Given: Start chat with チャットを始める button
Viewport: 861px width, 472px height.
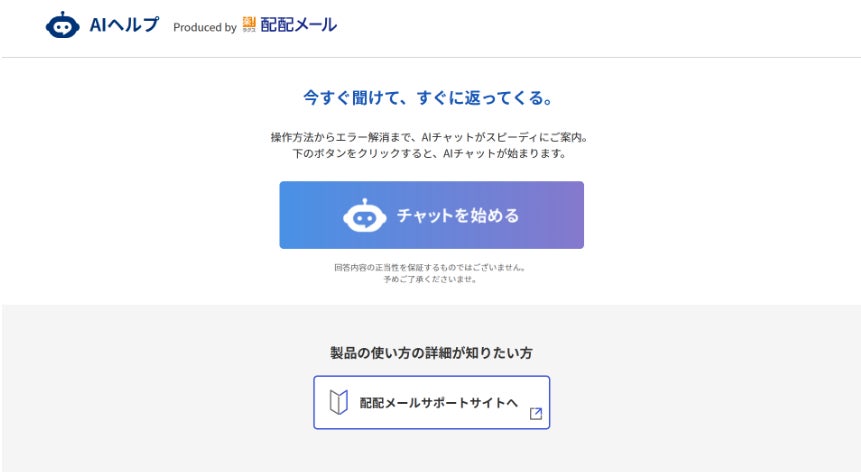Looking at the screenshot, I should (x=432, y=215).
